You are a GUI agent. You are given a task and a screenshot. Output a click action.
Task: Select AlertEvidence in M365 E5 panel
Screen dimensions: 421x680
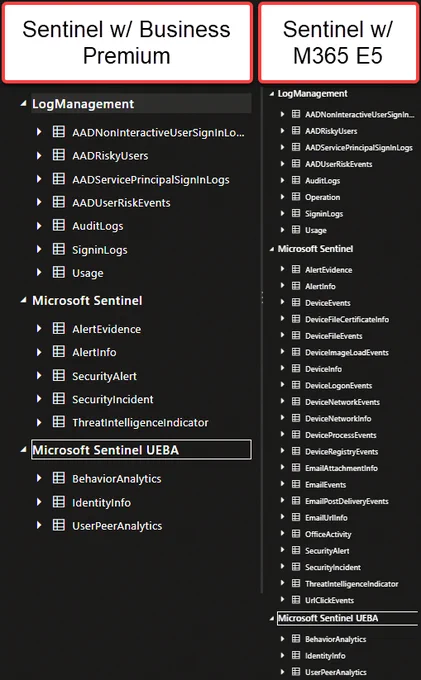tap(328, 270)
